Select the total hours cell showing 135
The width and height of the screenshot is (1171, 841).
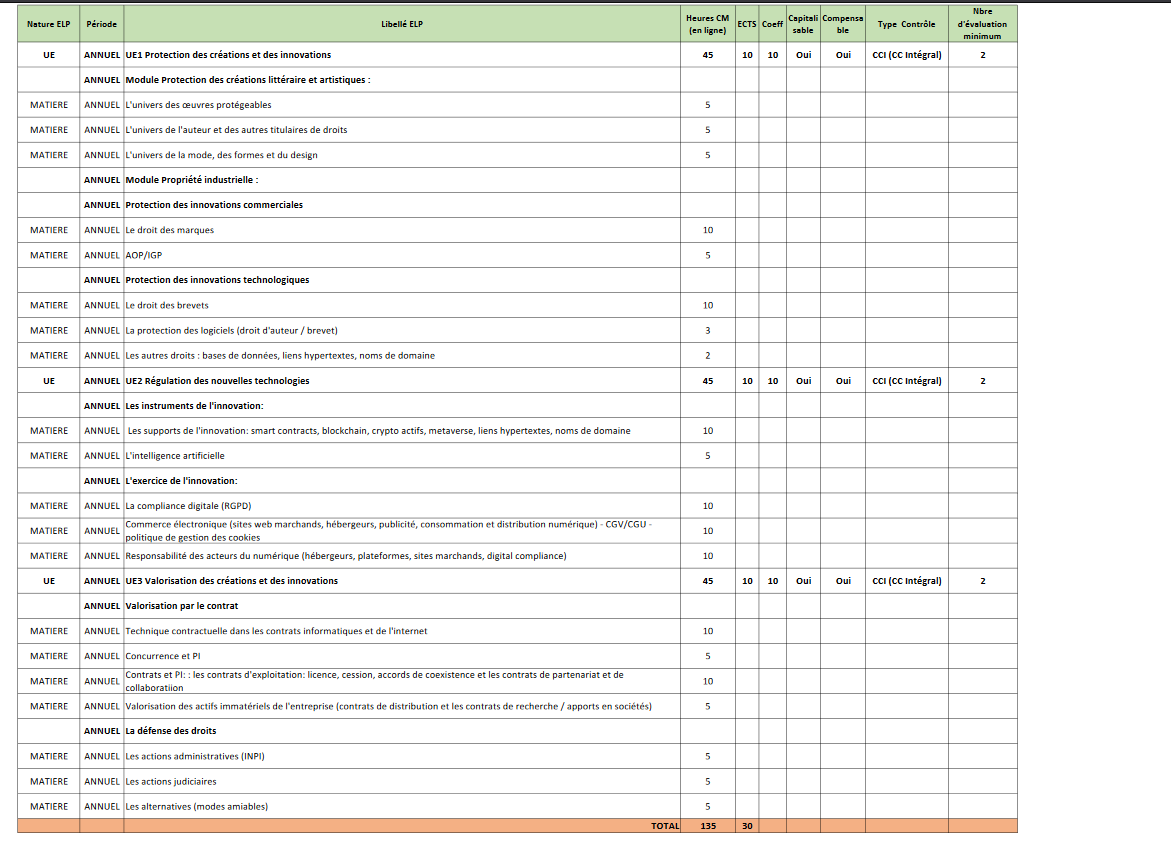click(x=707, y=826)
